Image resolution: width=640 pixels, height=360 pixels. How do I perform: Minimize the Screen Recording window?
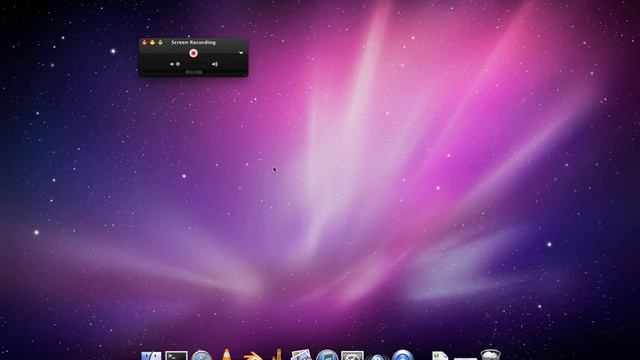pos(152,42)
